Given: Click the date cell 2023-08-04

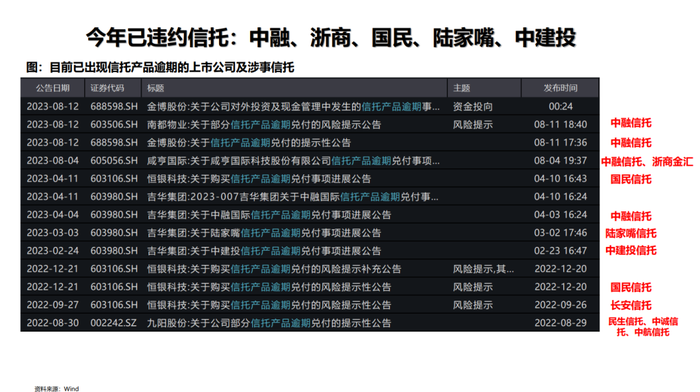Looking at the screenshot, I should click(x=53, y=161).
